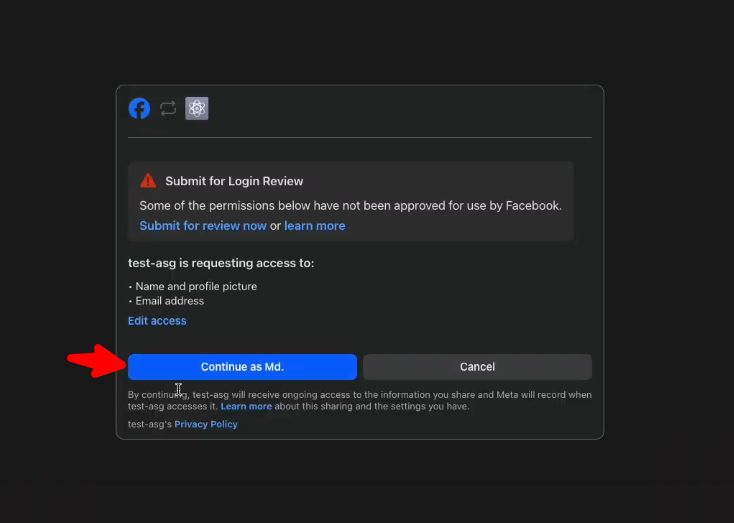734x523 pixels.
Task: Select the Submit for Login Review heading
Action: click(234, 181)
